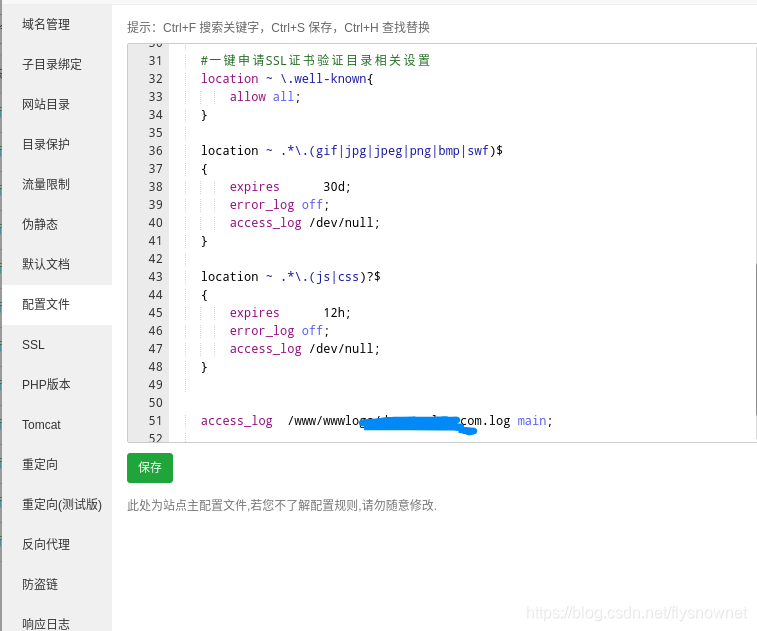Click the 此处为站点主配置文件 warning note

tap(282, 505)
